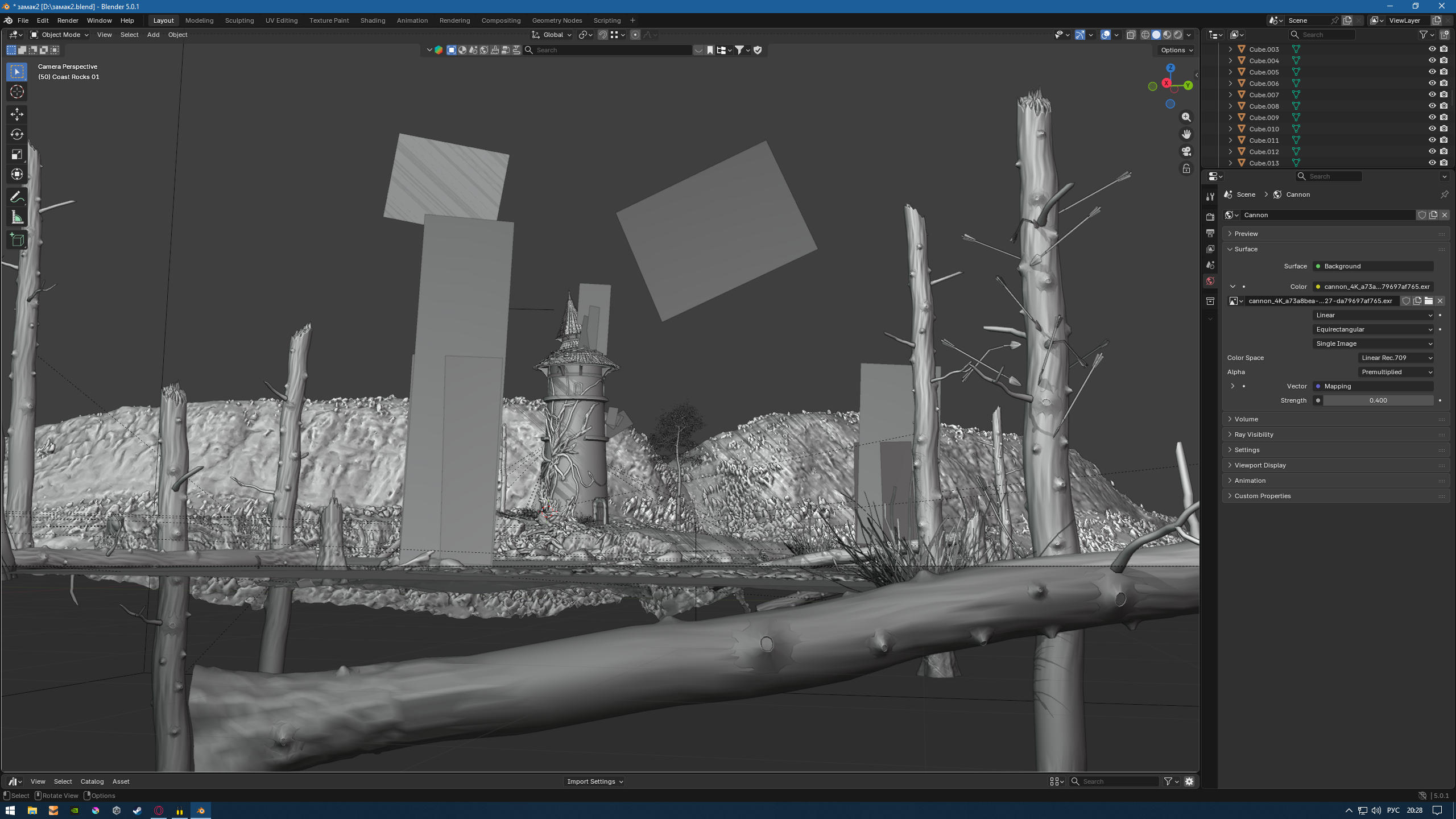Screen dimensions: 1456x819
Task: Select the Rotate tool
Action: pyautogui.click(x=16, y=135)
